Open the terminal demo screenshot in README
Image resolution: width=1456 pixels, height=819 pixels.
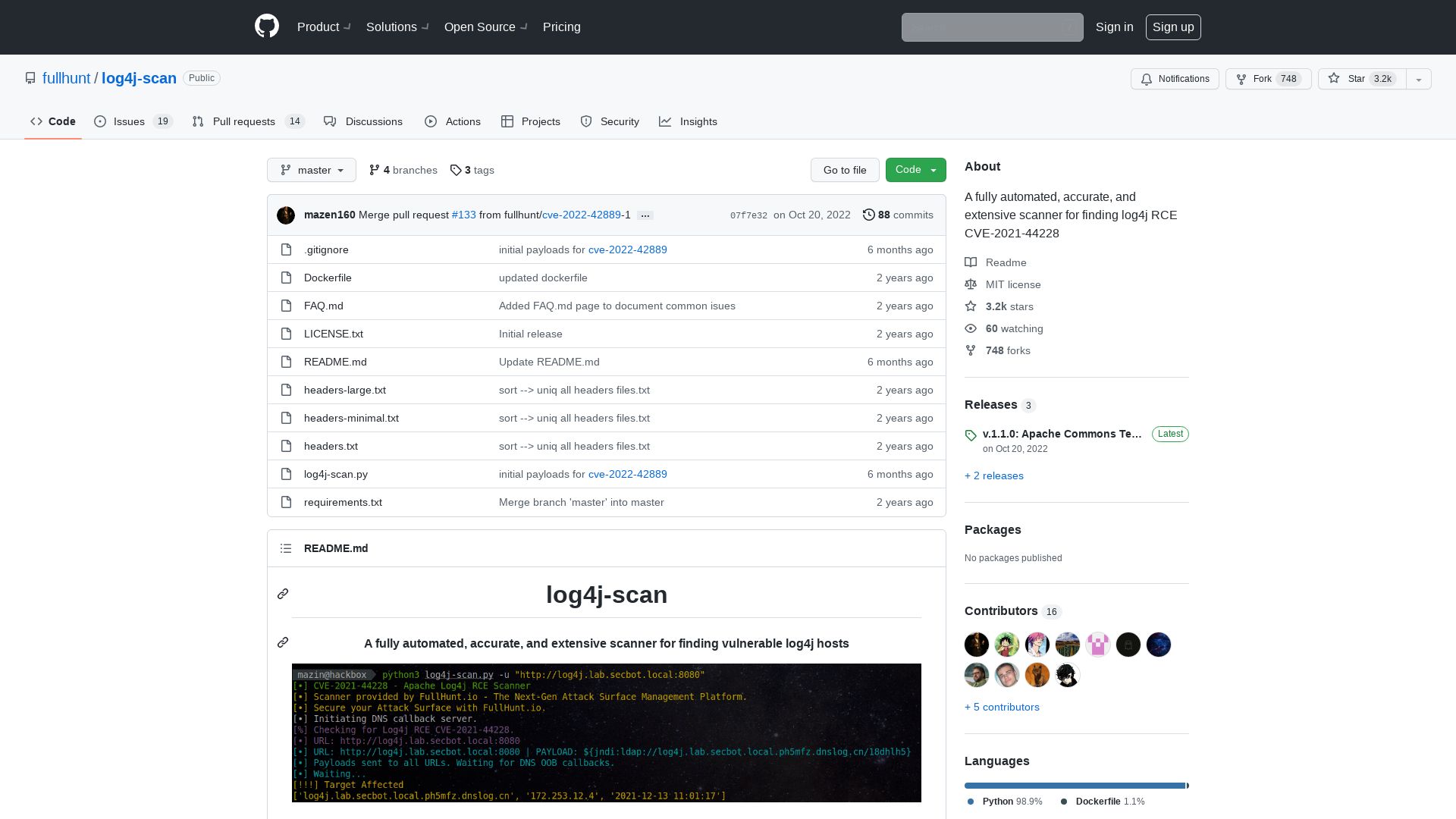(x=607, y=733)
